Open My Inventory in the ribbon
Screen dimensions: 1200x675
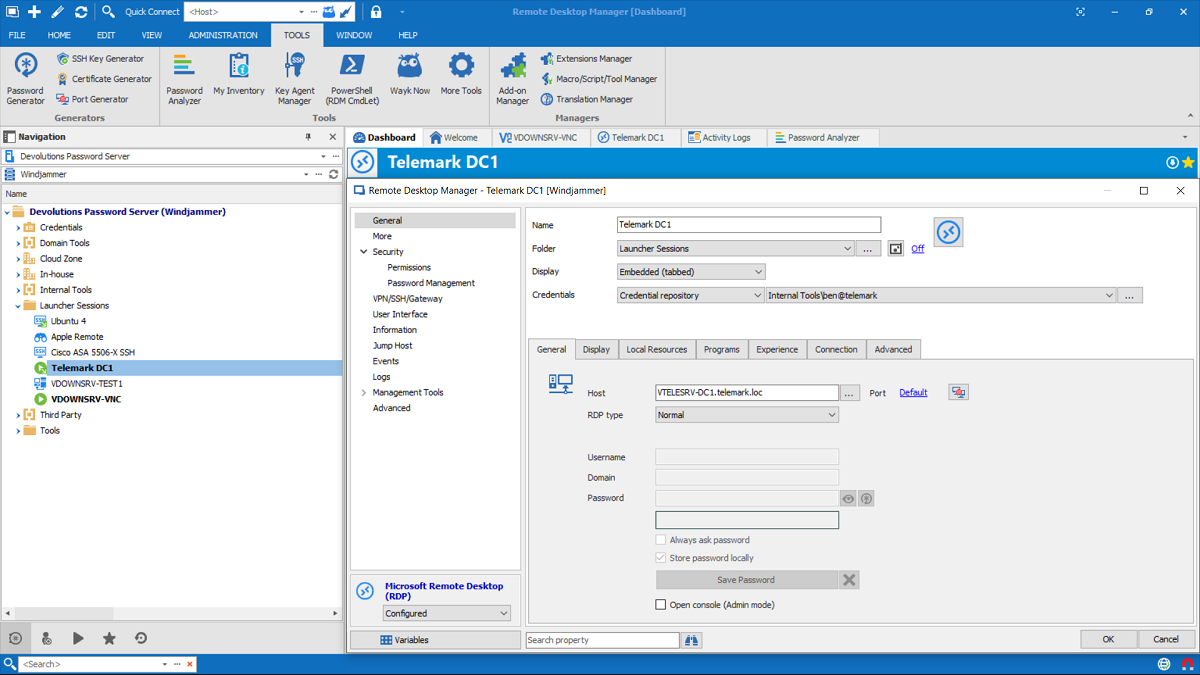pyautogui.click(x=239, y=76)
